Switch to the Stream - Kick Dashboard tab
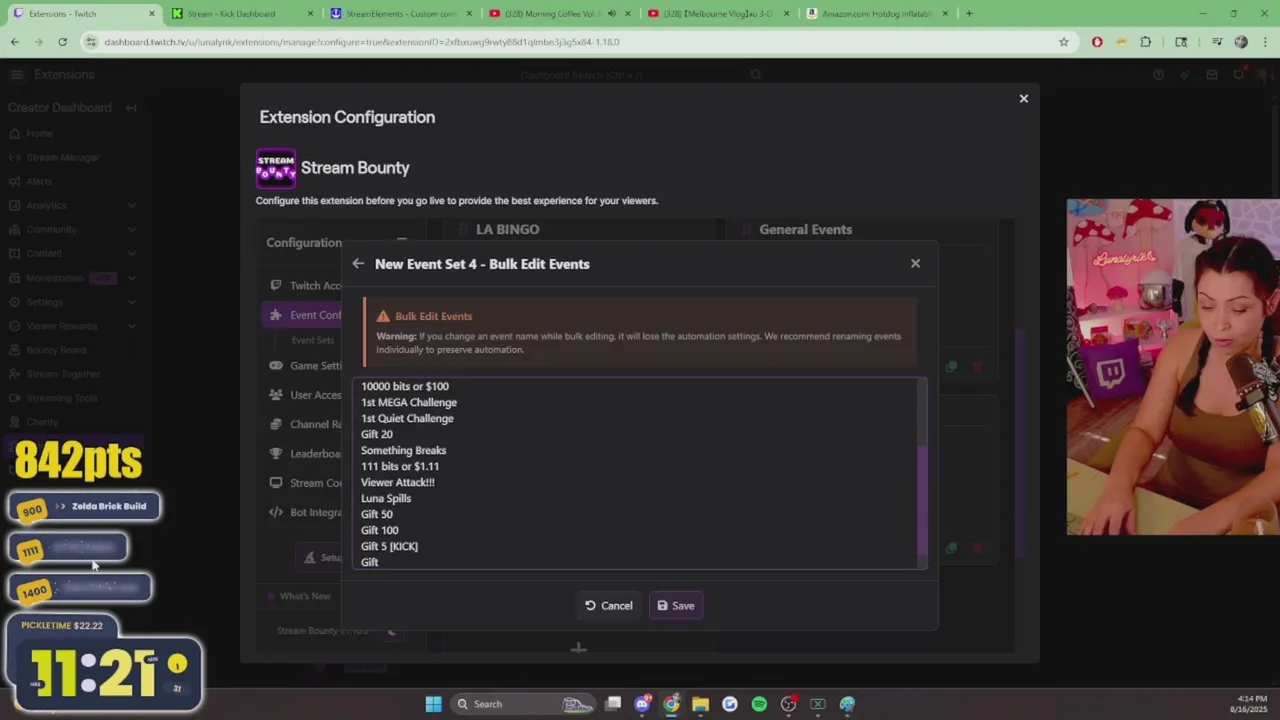The height and width of the screenshot is (720, 1280). (x=240, y=14)
